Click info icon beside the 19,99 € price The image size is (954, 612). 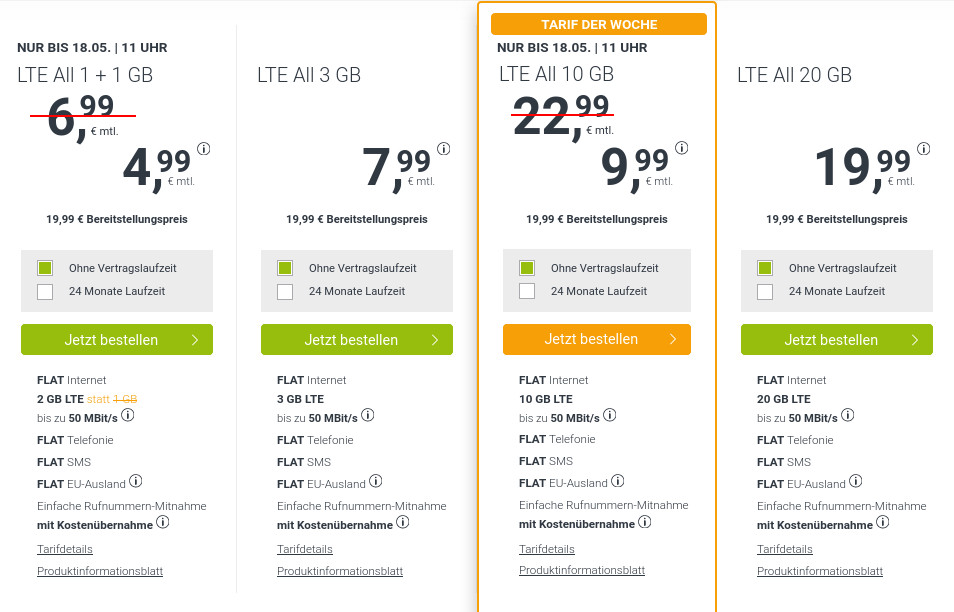pos(924,149)
